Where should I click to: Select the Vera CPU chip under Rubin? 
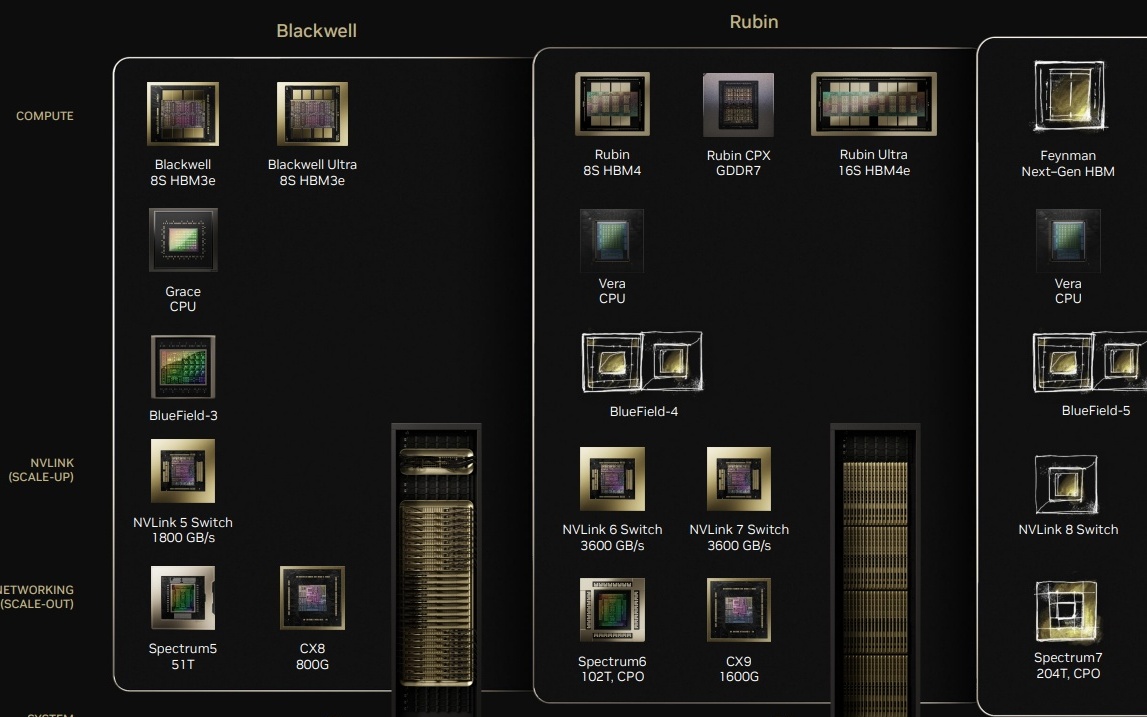point(612,241)
